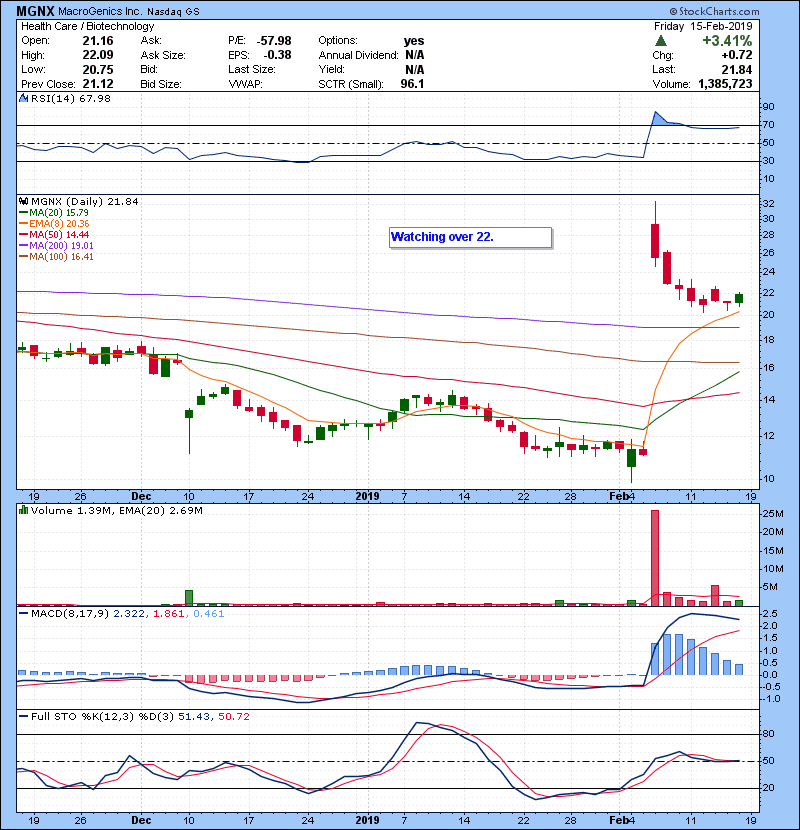Click the Nasdaq GS exchange label

point(173,12)
